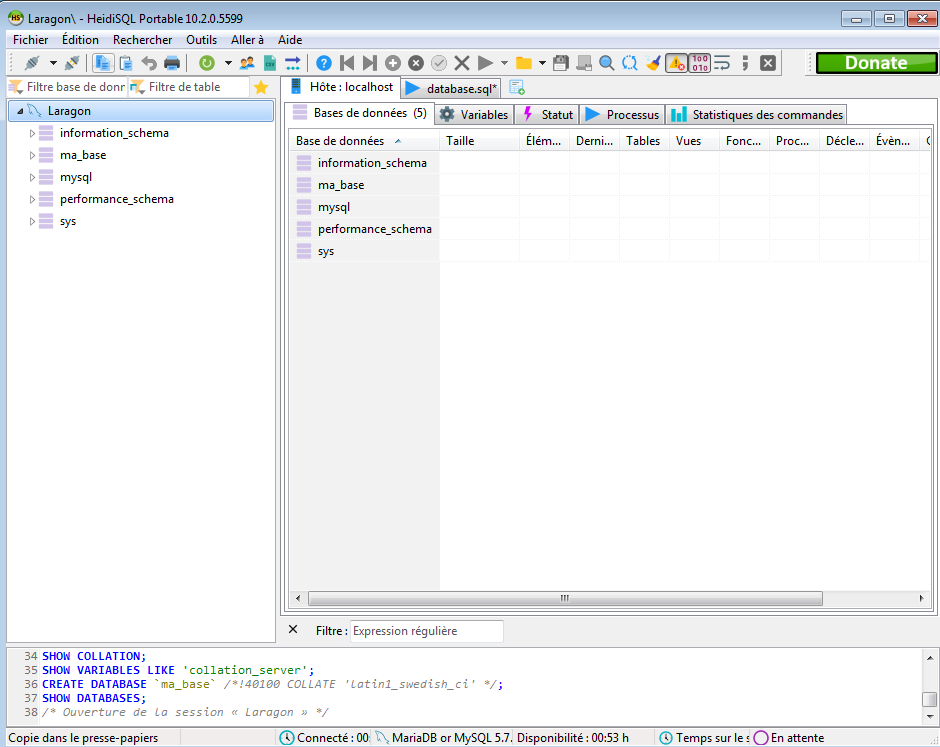Sort by the Base de données column header

pos(364,141)
